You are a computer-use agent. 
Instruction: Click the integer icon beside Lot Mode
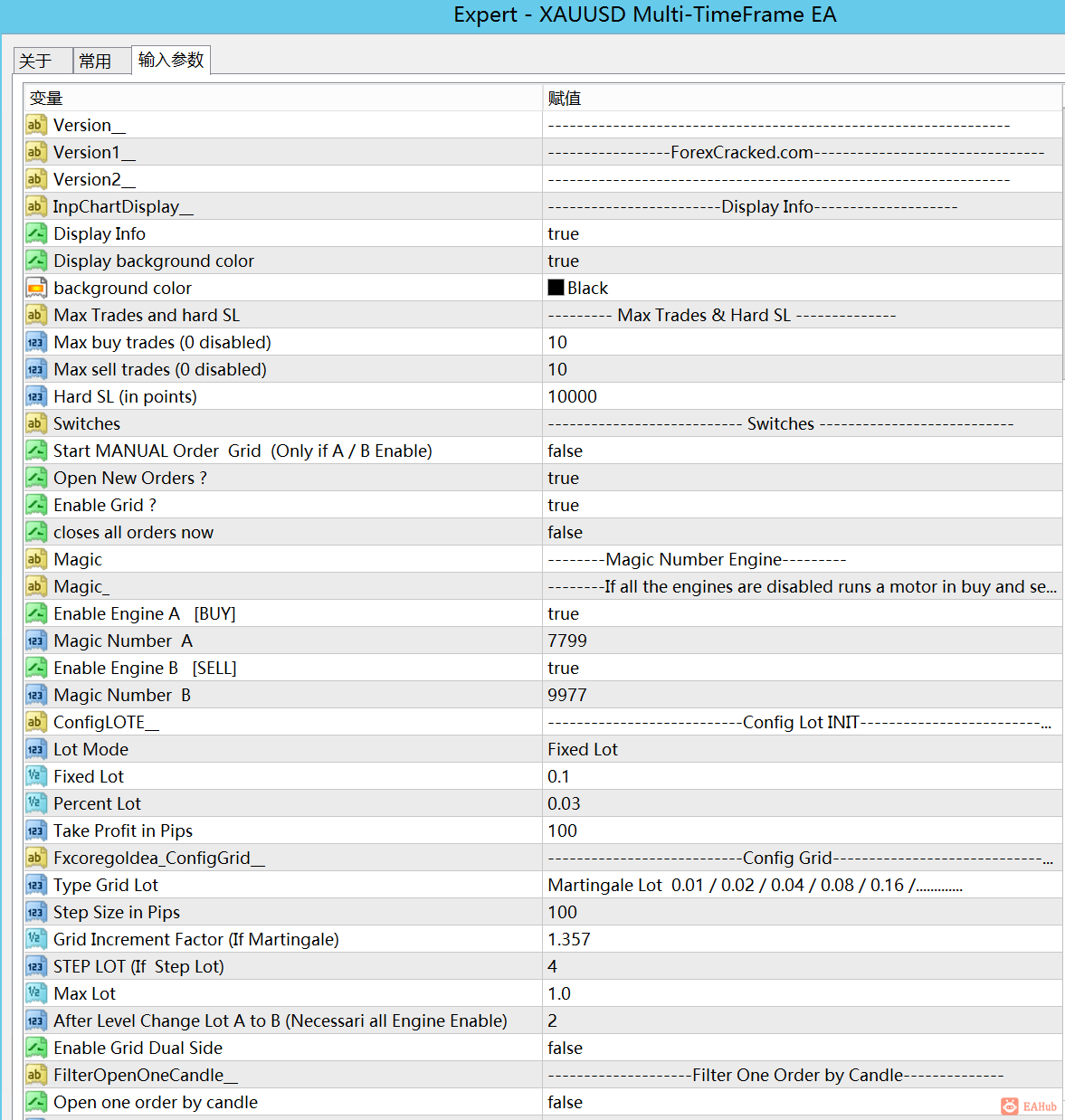pos(36,749)
